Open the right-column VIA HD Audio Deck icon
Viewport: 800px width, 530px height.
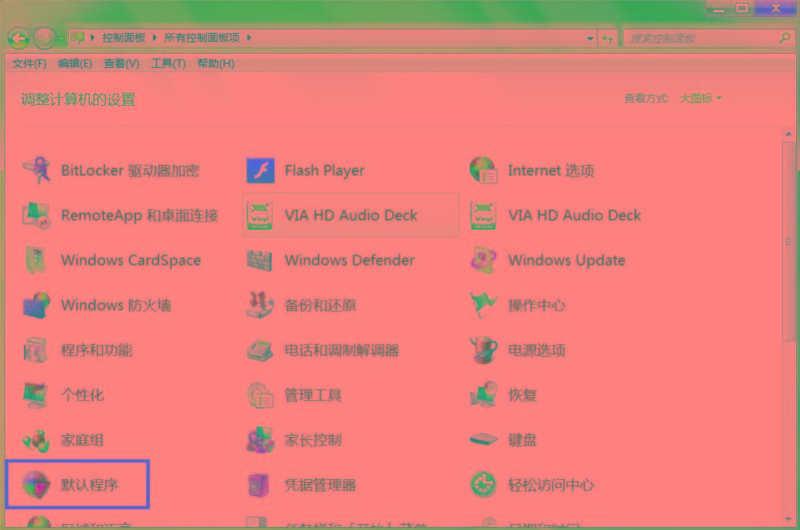pyautogui.click(x=483, y=215)
